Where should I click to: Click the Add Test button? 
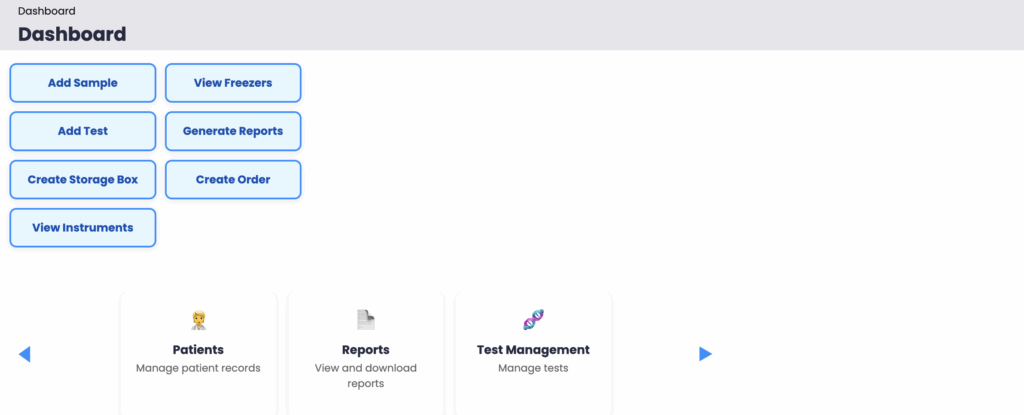coord(83,131)
